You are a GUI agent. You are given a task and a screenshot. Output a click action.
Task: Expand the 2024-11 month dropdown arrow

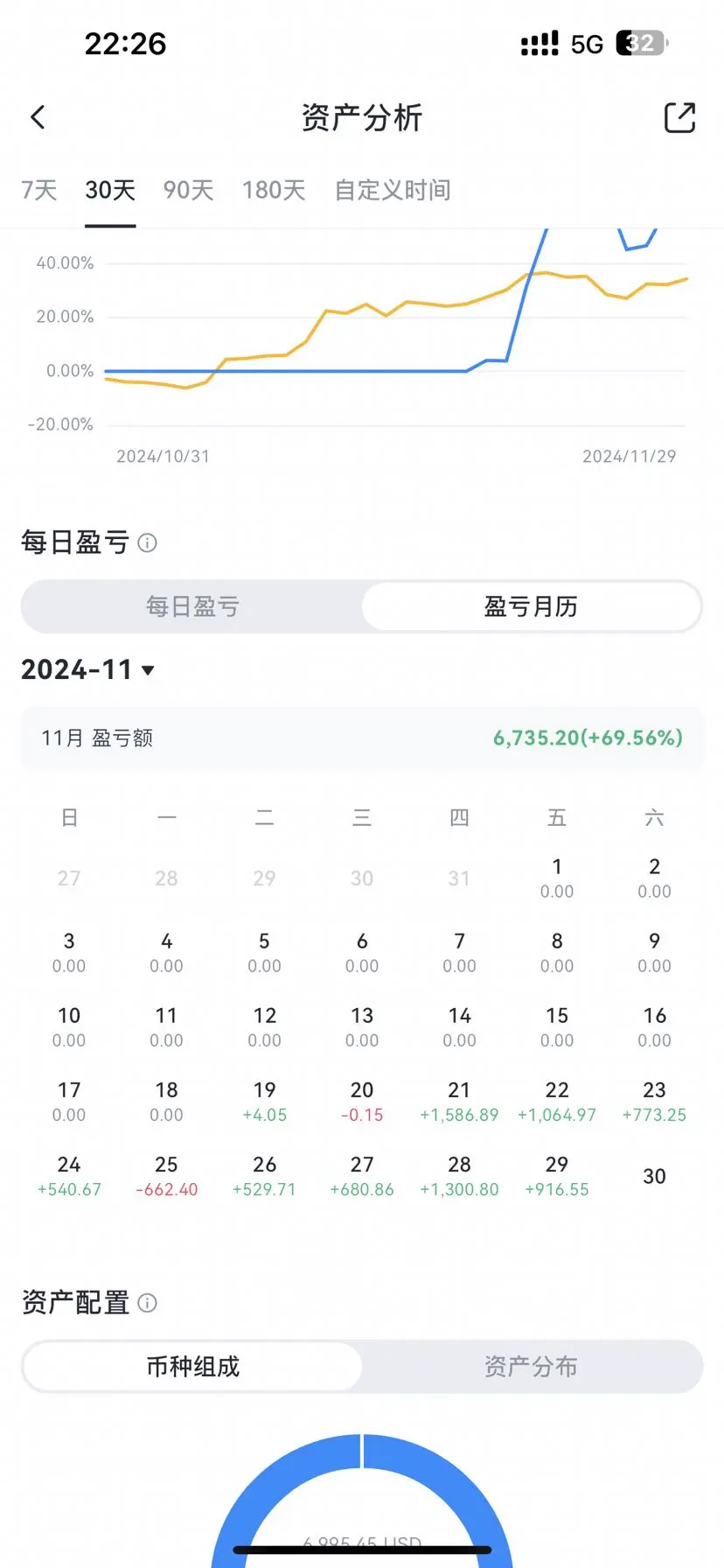(148, 670)
